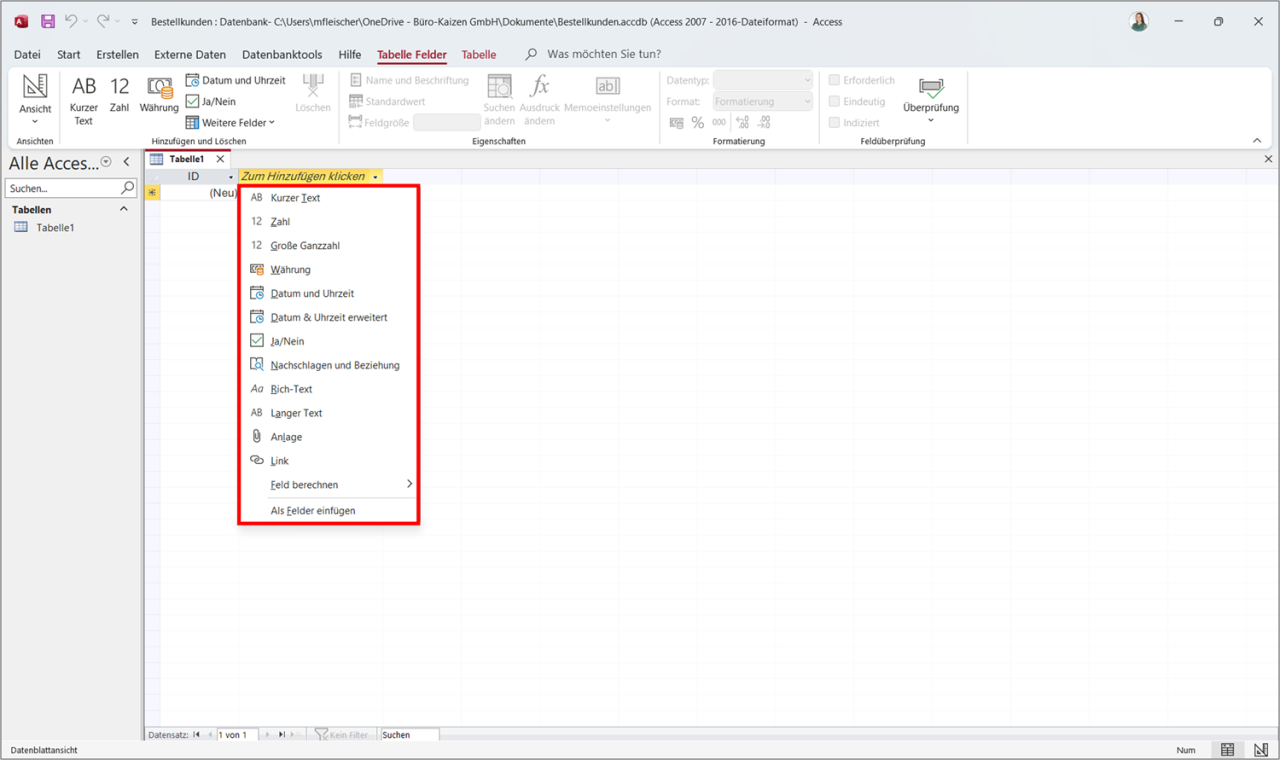Viewport: 1280px width, 760px height.
Task: Click the Was möchten Sie tun search box
Action: coord(604,55)
